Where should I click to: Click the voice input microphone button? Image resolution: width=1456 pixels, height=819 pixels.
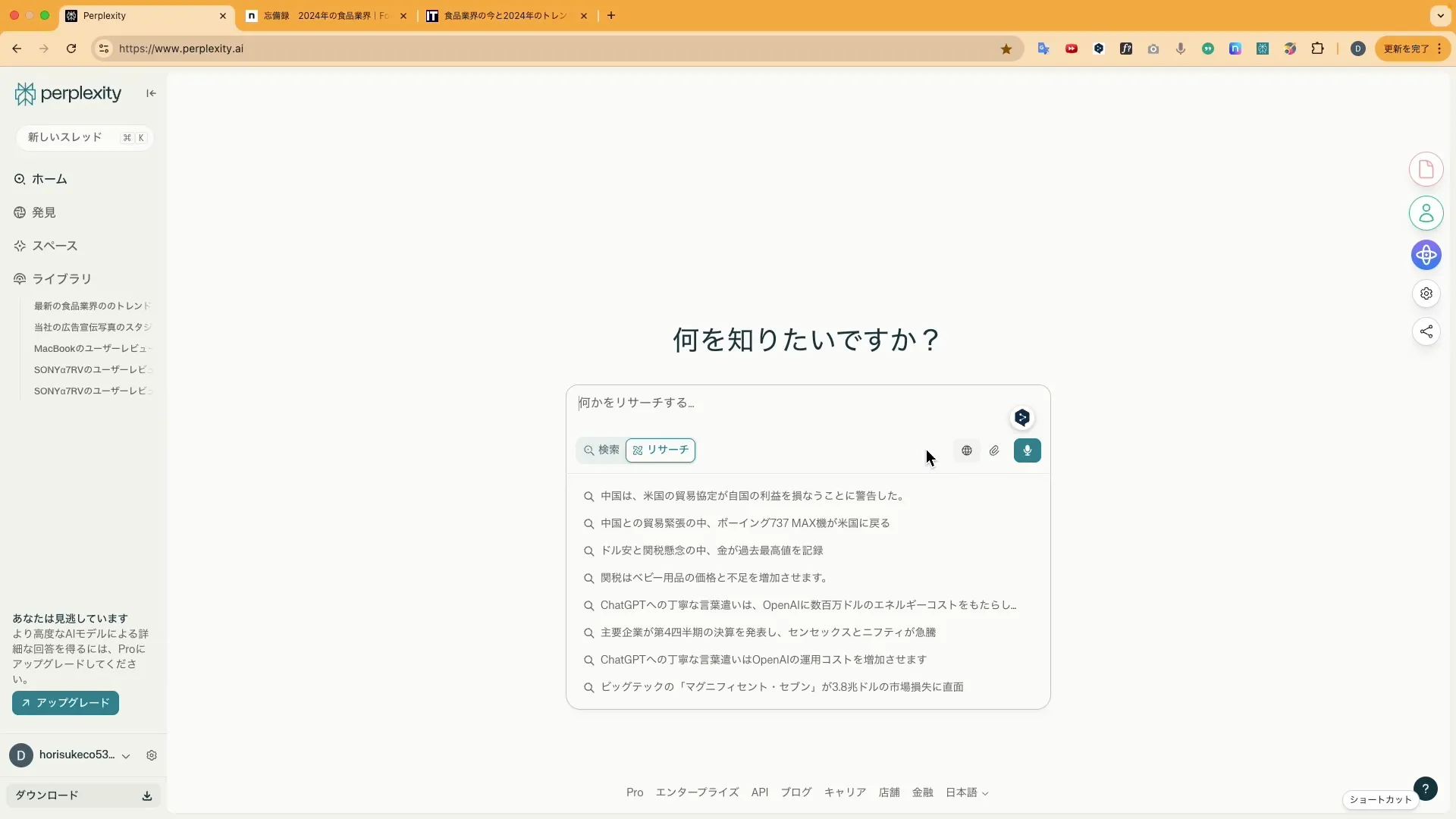coord(1027,450)
